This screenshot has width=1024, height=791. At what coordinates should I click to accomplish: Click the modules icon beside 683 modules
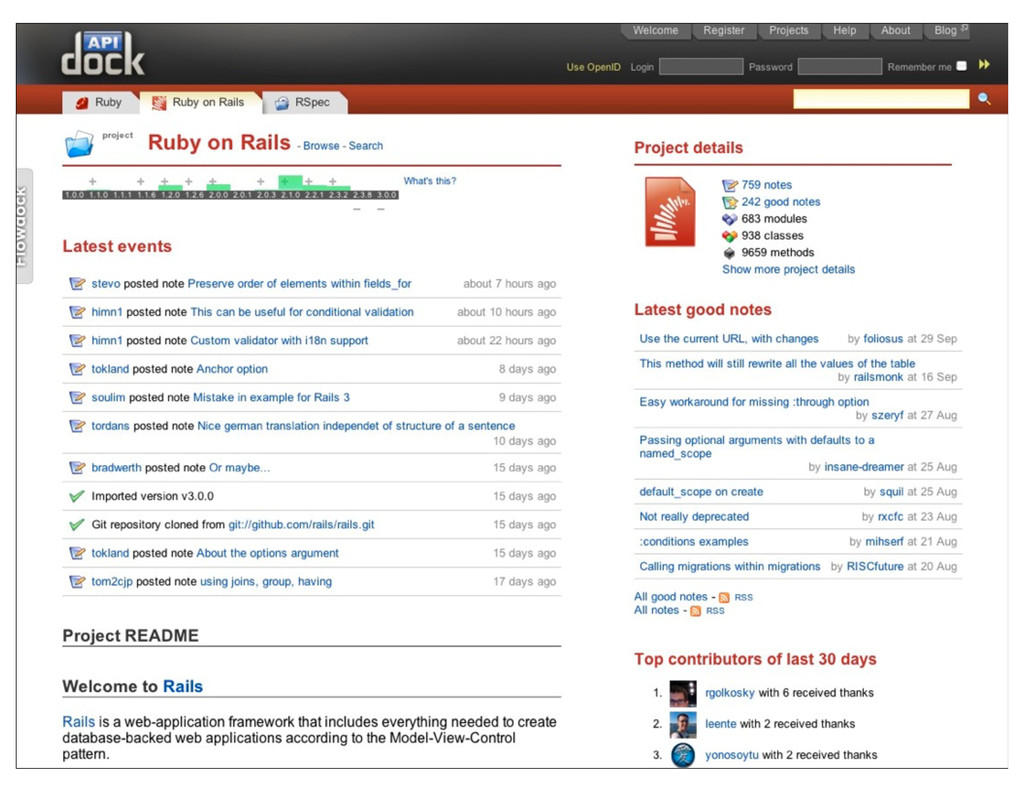coord(729,219)
